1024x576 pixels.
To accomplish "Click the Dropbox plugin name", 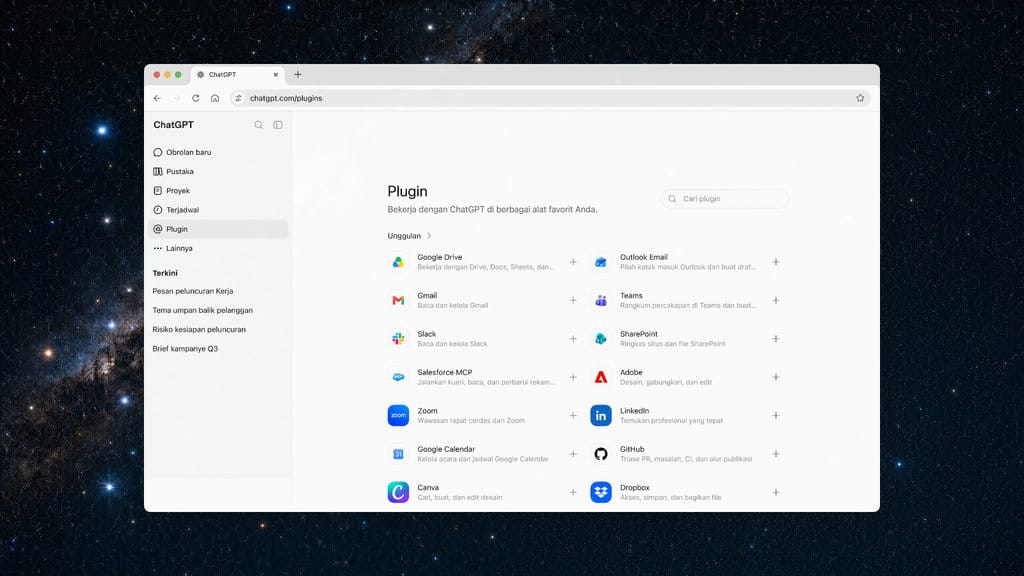I will click(635, 488).
